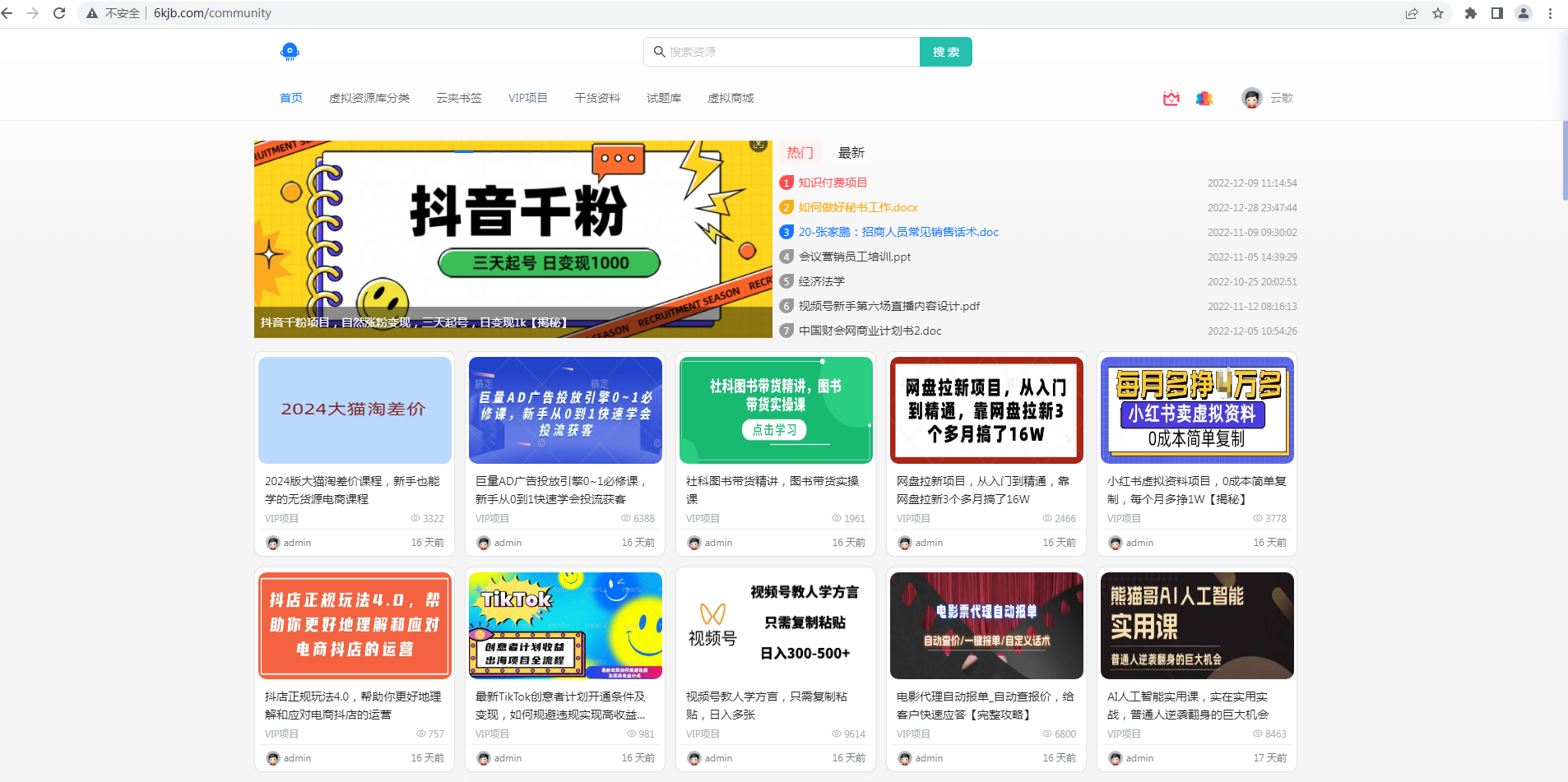Screen dimensions: 1568x782
Task: Open the 抖店正规玩法4.0 thumbnail
Action: [355, 626]
